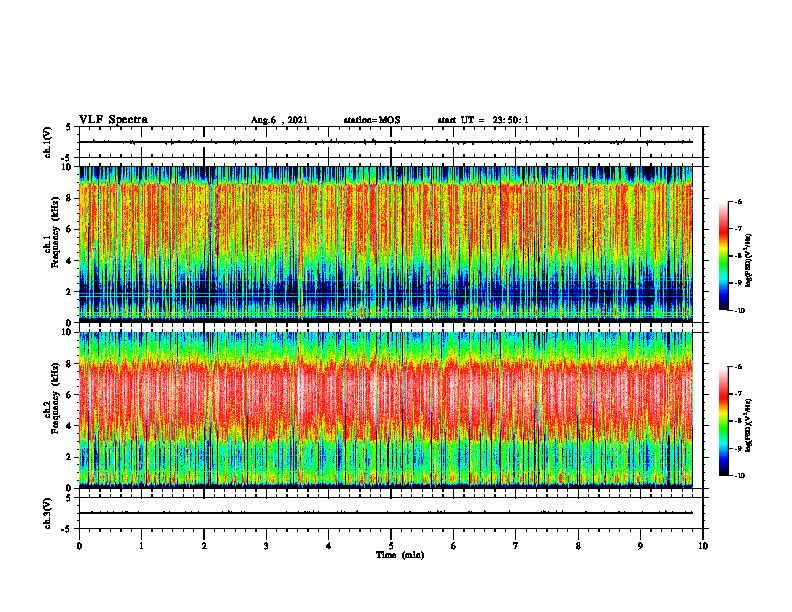This screenshot has width=792, height=612.
Task: Click the "start UT = 23:50: 1" text
Action: (x=483, y=120)
